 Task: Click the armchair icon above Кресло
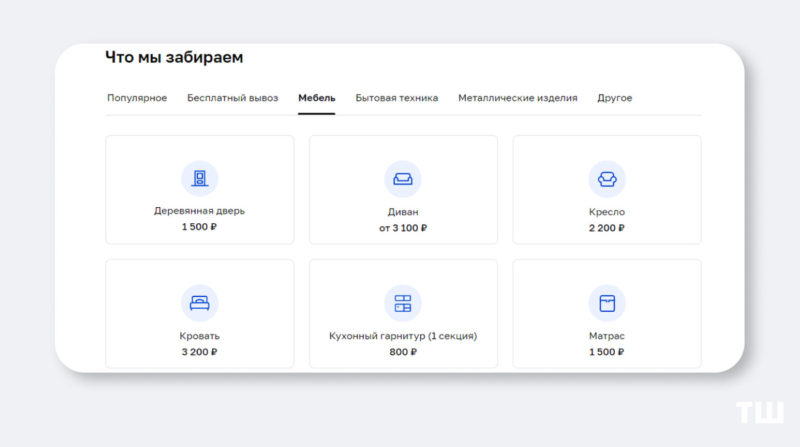[x=607, y=179]
